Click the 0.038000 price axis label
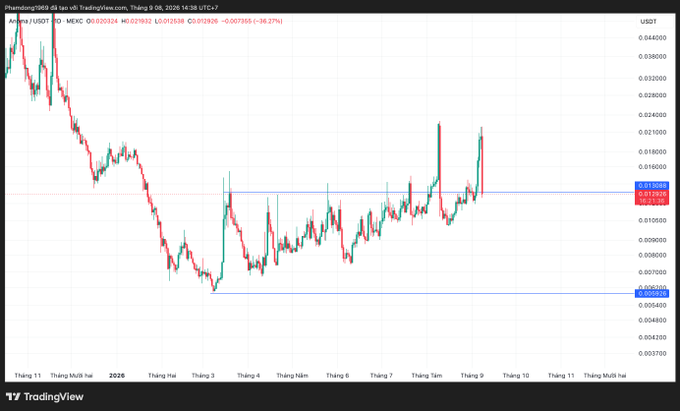The image size is (680, 411). (652, 56)
